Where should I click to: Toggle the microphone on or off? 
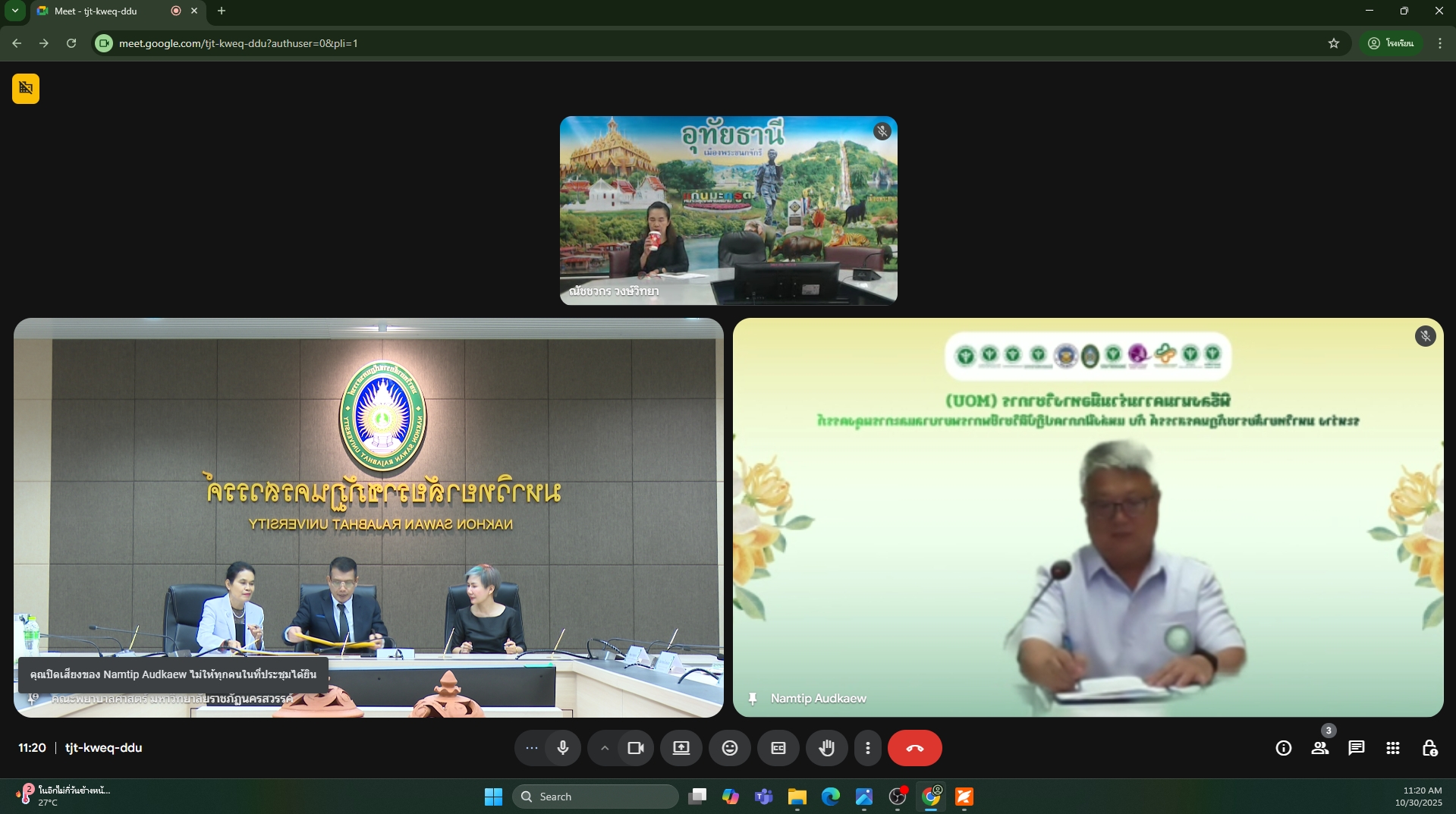pyautogui.click(x=562, y=748)
